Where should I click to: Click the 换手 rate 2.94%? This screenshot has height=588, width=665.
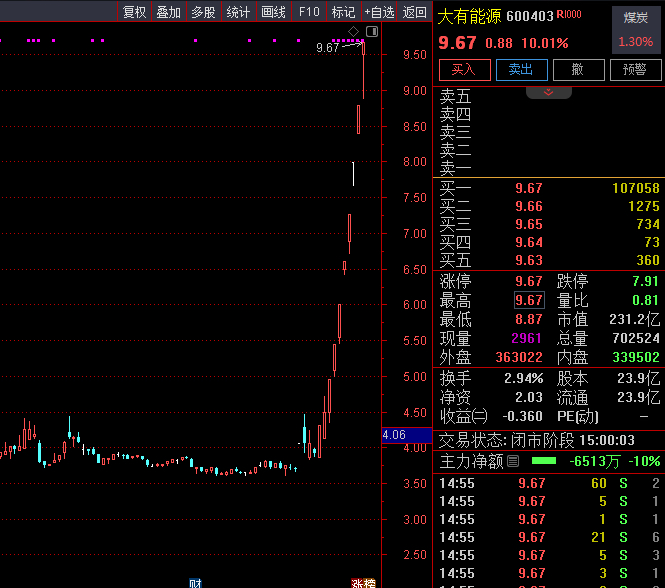coord(523,378)
